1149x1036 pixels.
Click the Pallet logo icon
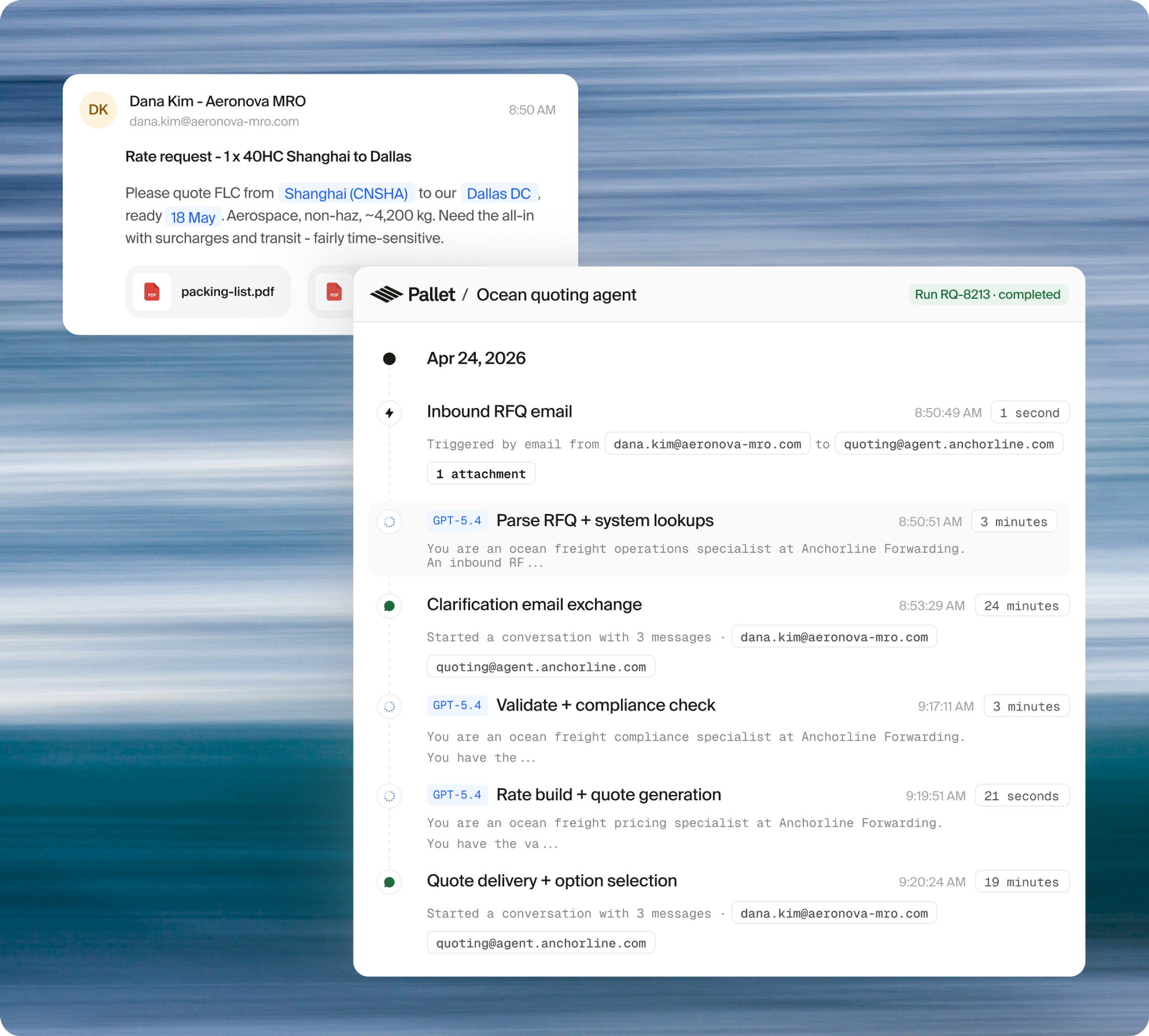[387, 294]
